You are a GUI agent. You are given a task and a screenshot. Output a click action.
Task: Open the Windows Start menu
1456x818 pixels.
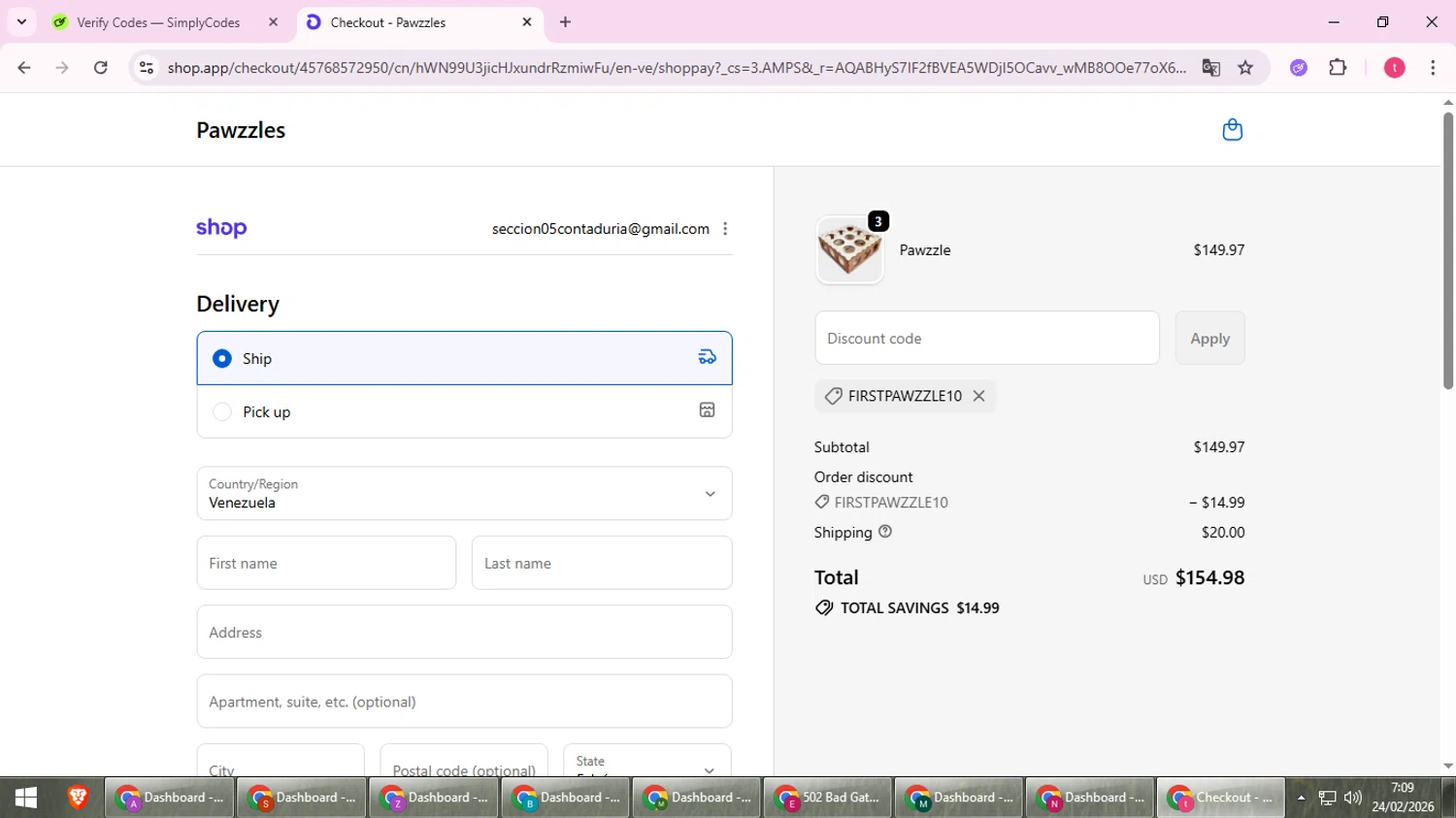click(26, 798)
